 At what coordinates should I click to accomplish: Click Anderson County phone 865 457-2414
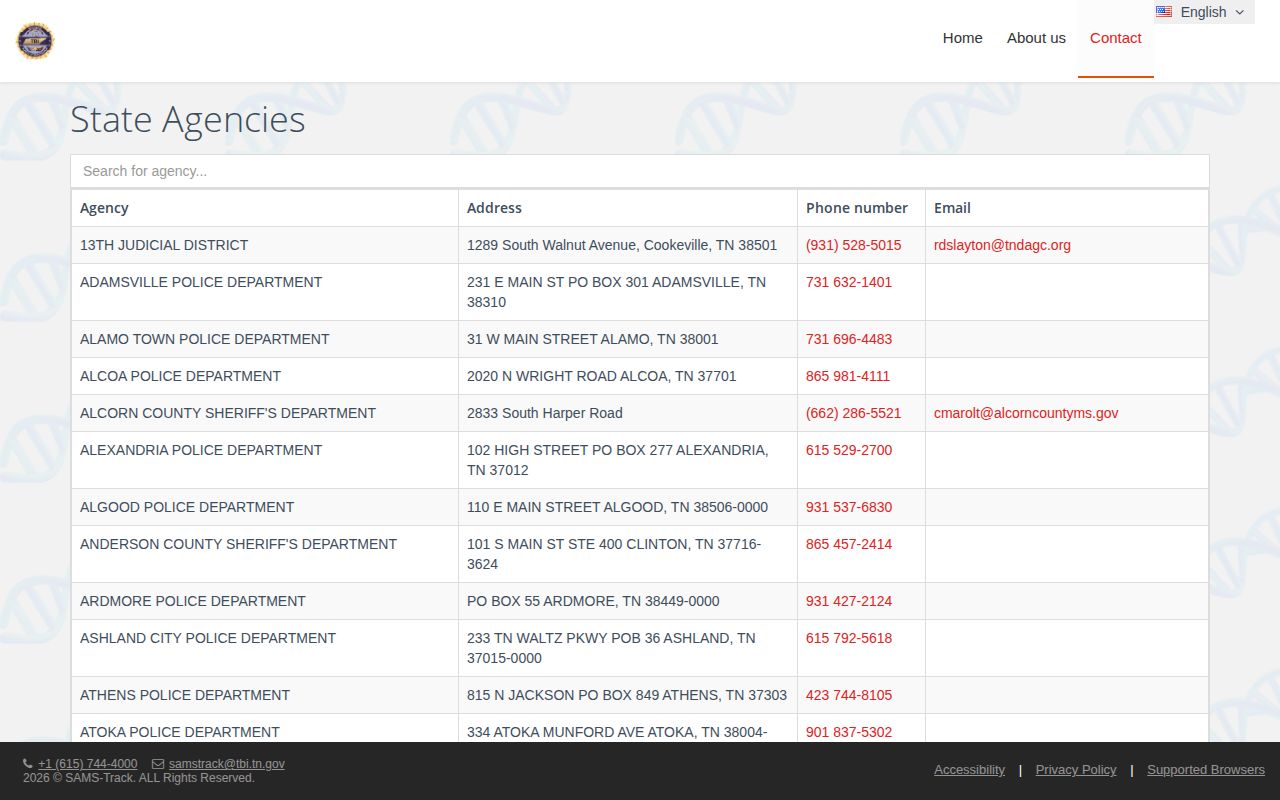849,544
